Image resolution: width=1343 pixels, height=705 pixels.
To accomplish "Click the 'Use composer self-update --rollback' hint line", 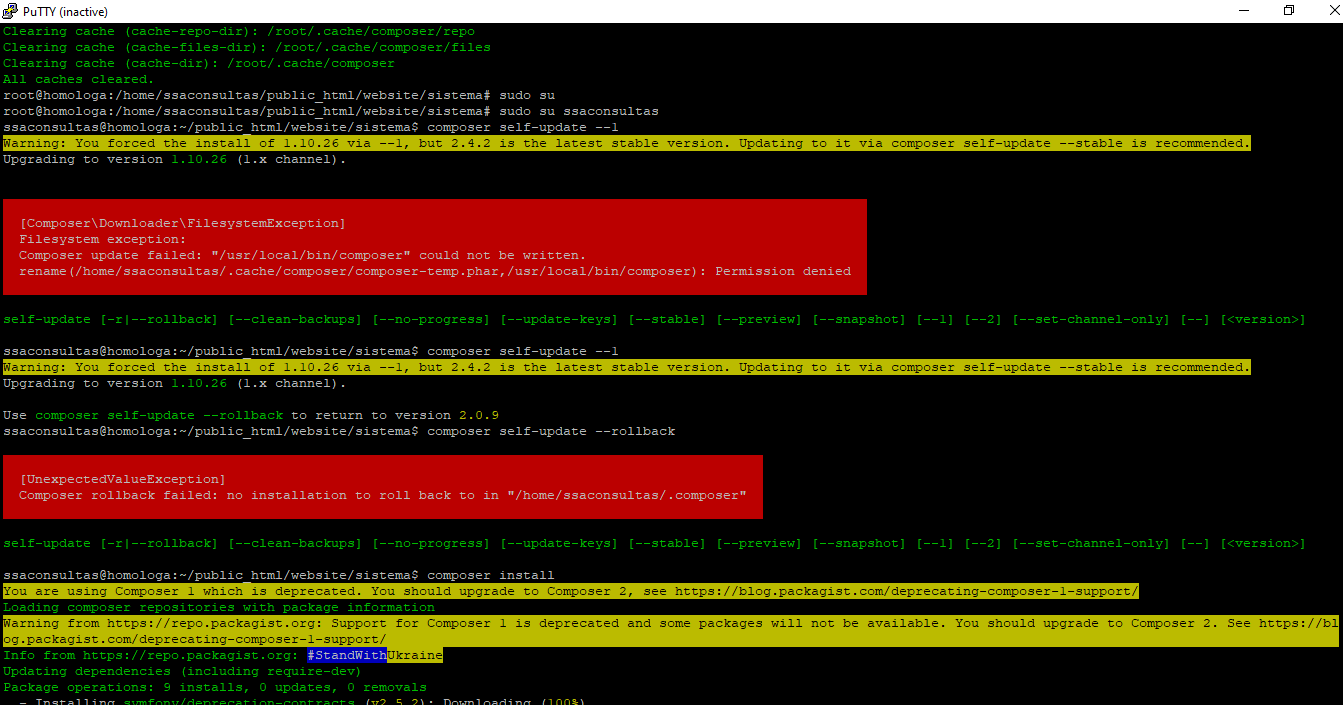I will click(251, 415).
